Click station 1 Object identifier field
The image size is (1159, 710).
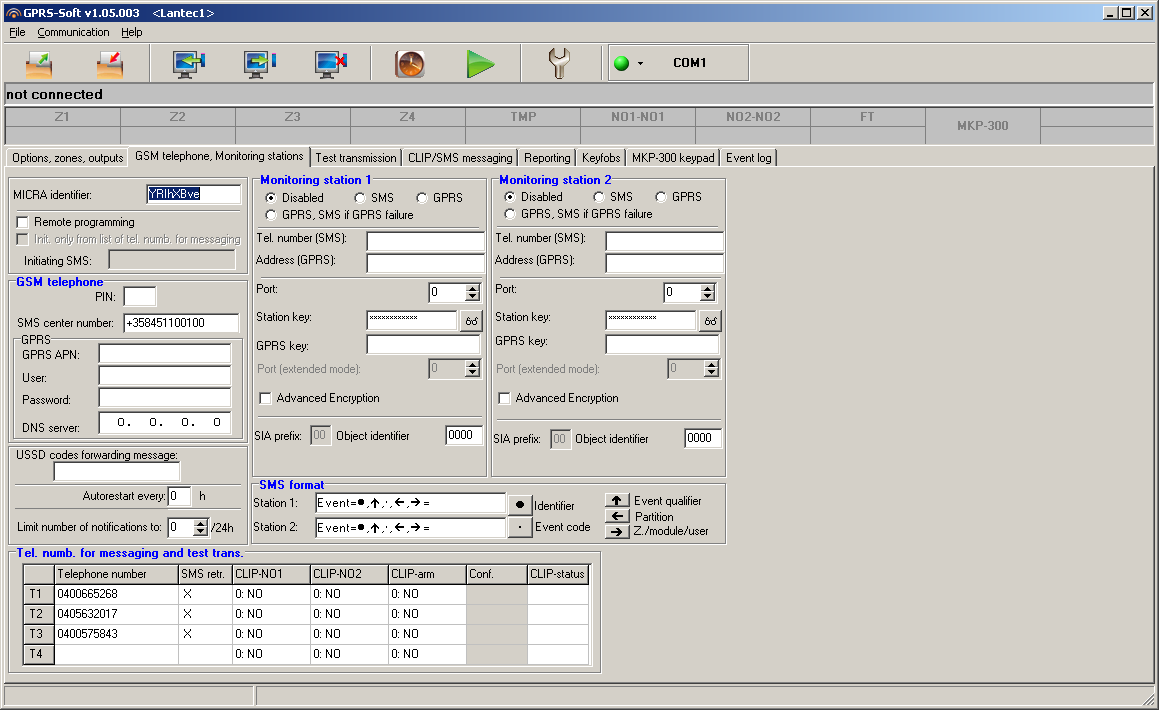click(464, 436)
